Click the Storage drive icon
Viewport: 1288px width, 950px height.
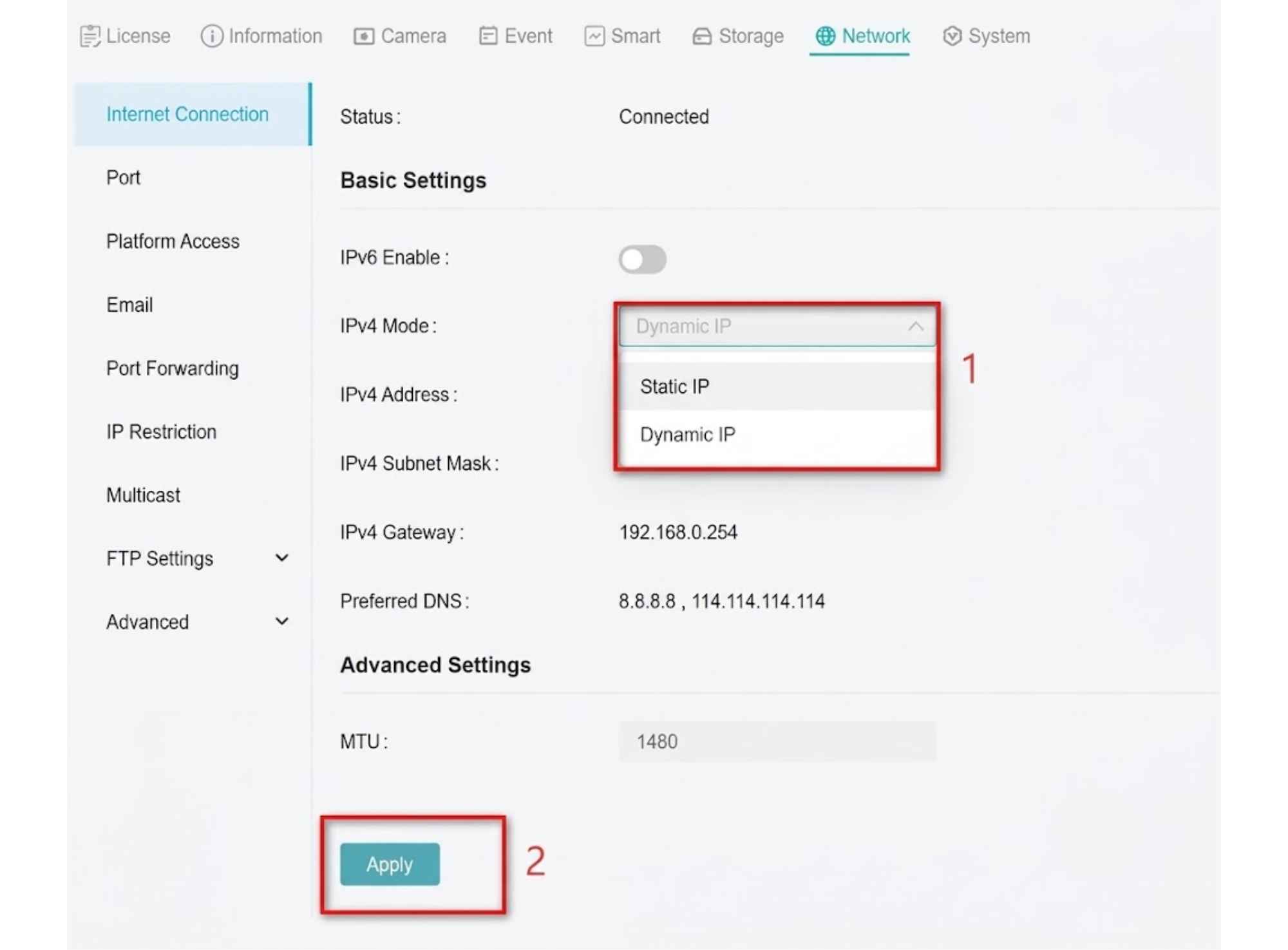click(x=702, y=37)
